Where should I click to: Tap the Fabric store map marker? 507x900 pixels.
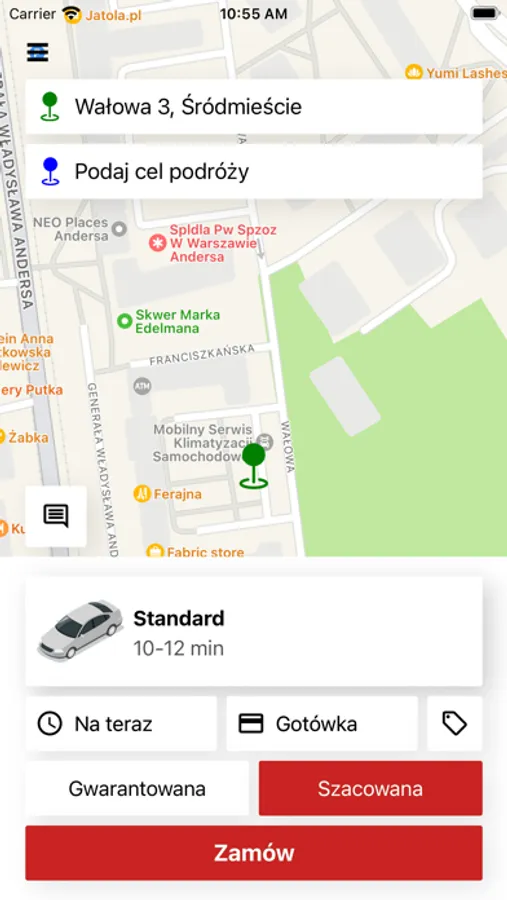click(155, 552)
